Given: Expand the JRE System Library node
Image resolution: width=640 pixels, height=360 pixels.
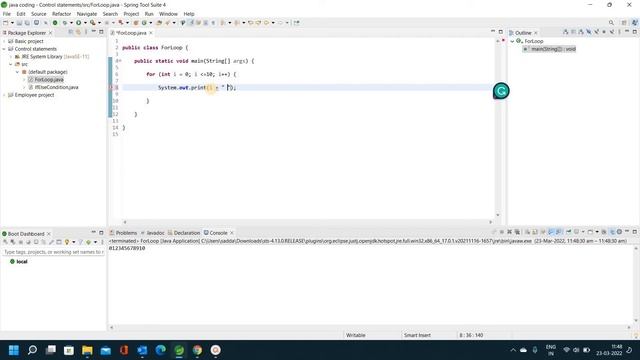Looking at the screenshot, I should click(11, 57).
